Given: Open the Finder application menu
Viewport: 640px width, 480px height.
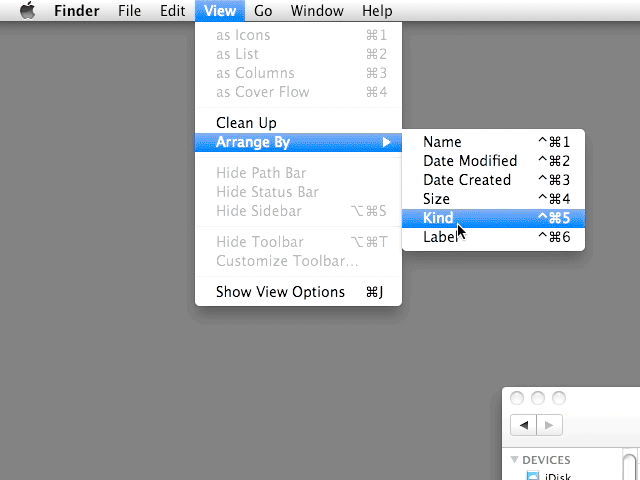Looking at the screenshot, I should click(77, 11).
